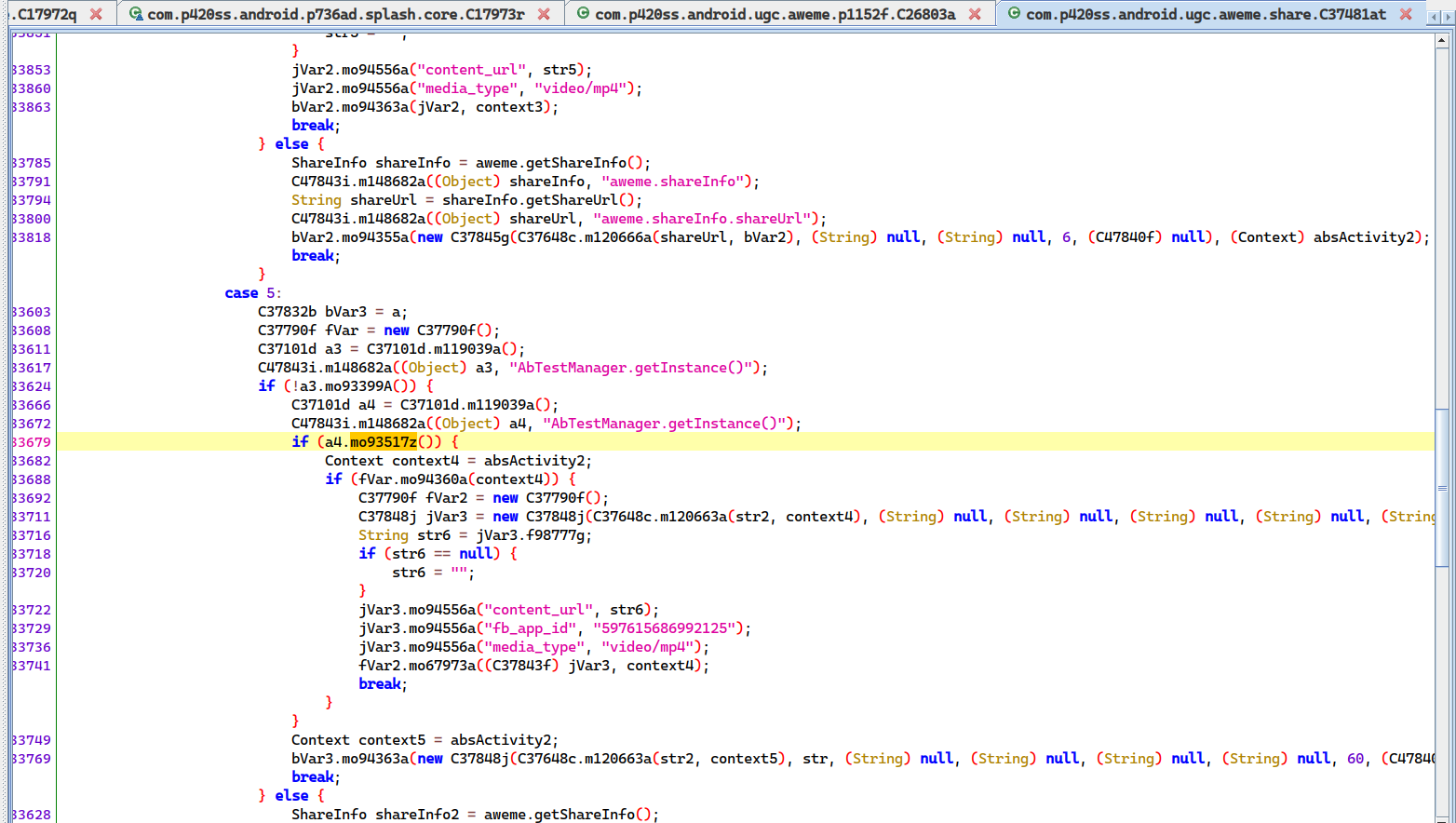Switch to the aweme.p1152f.C26803a tab
1456x823 pixels.
(x=775, y=14)
